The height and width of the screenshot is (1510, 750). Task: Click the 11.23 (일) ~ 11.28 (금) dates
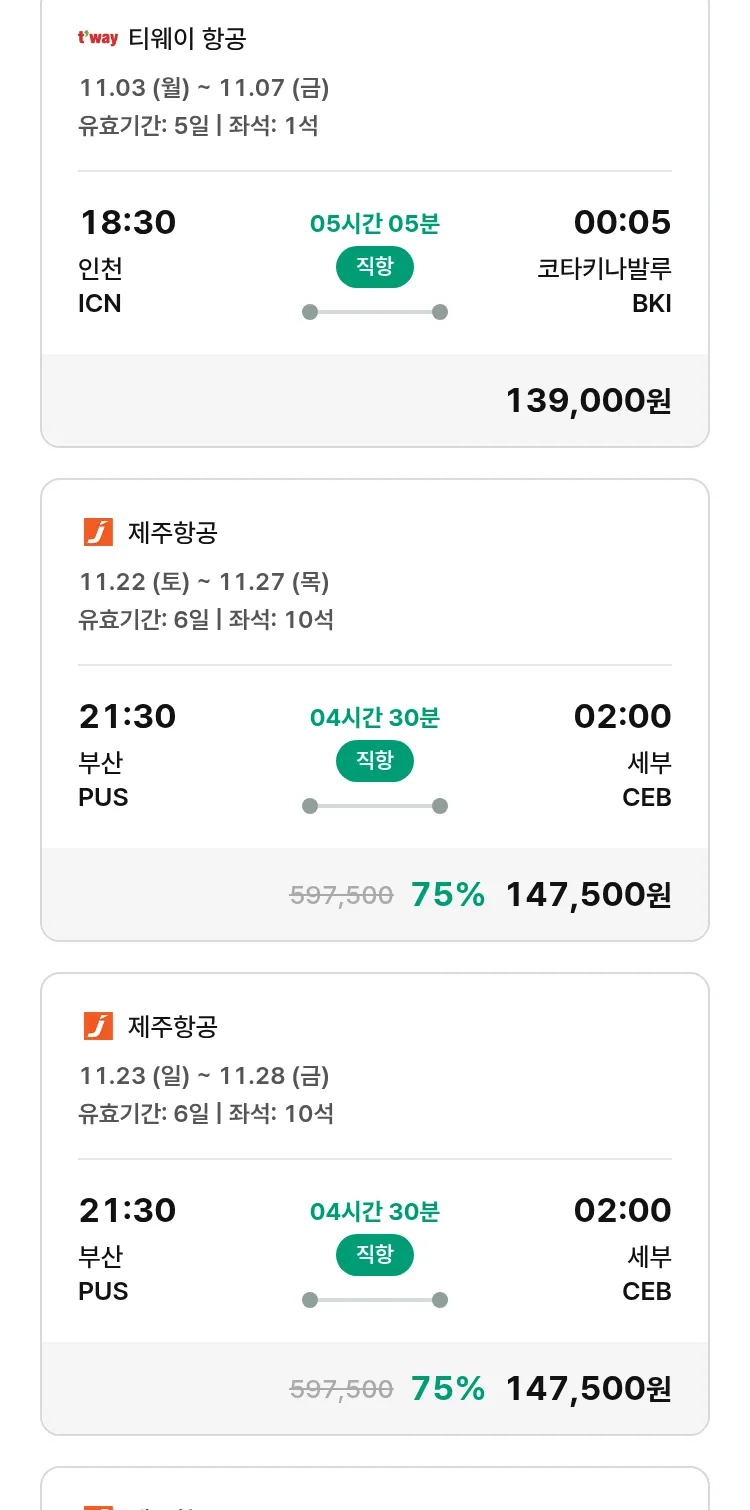204,1076
